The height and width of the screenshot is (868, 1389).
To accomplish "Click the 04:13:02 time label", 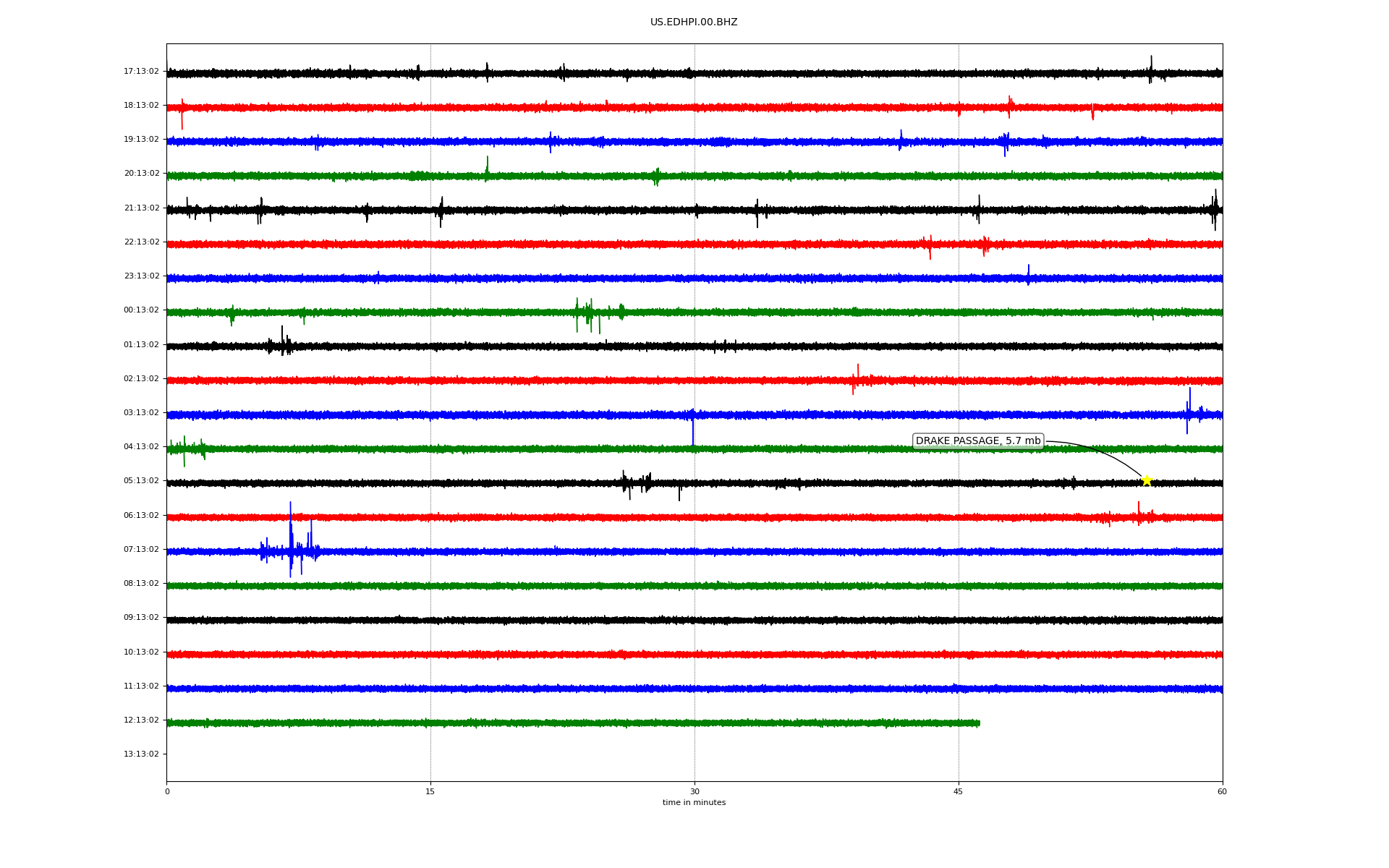I will [141, 447].
